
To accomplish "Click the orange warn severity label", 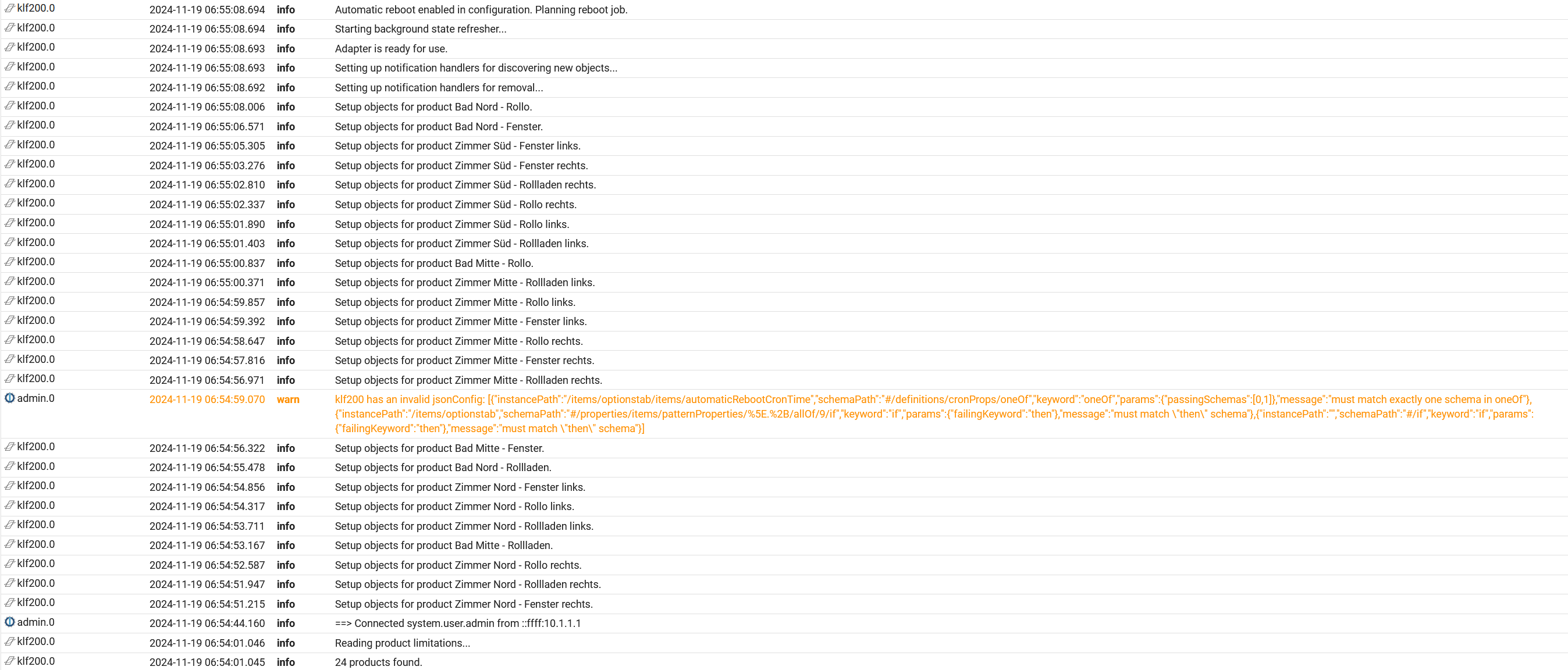I will (x=287, y=399).
